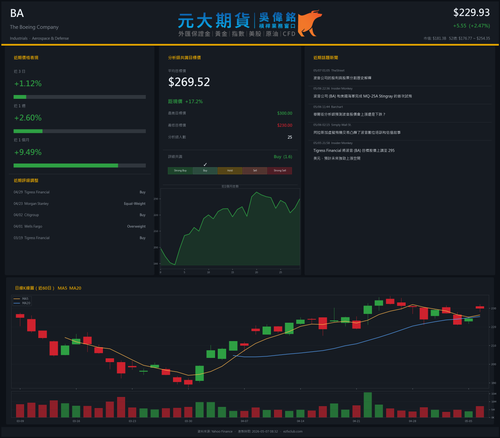
Task: Click the progress bar under +1.12%
Action: 80,97
